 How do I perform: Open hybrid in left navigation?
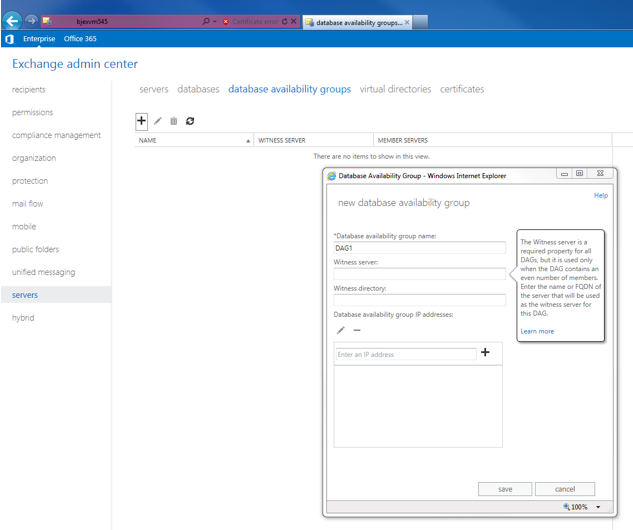23,318
